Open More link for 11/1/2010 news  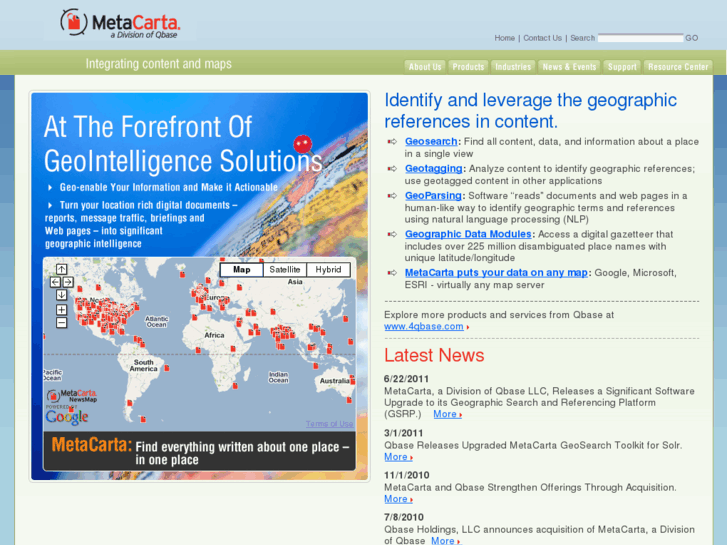(398, 499)
